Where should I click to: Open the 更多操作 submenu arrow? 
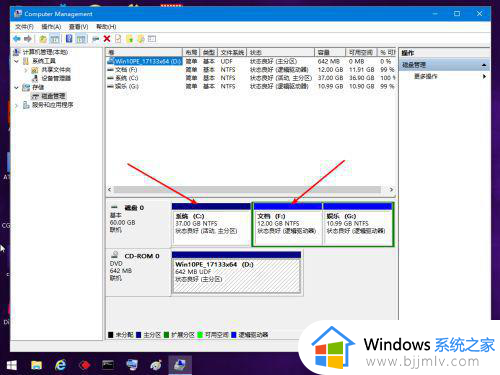[484, 76]
